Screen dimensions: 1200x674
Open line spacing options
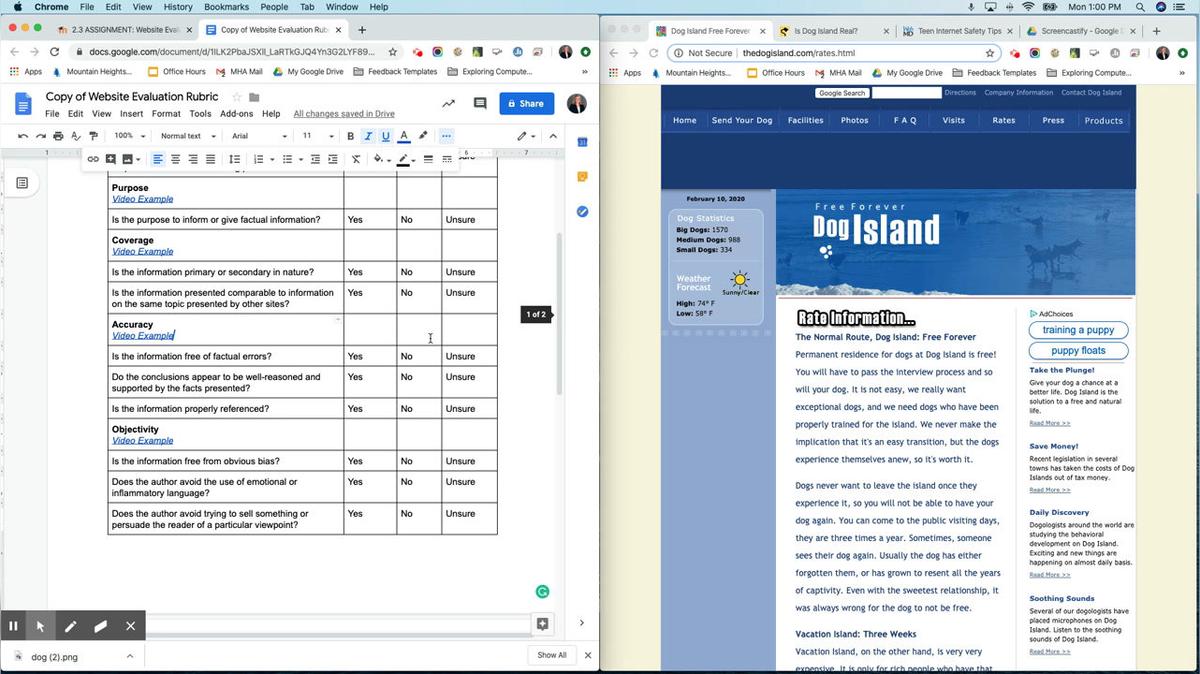[235, 159]
